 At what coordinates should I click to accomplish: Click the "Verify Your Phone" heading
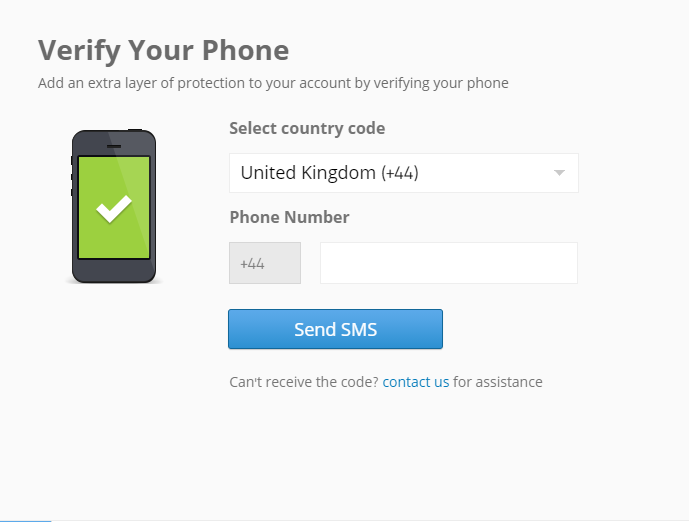[163, 51]
